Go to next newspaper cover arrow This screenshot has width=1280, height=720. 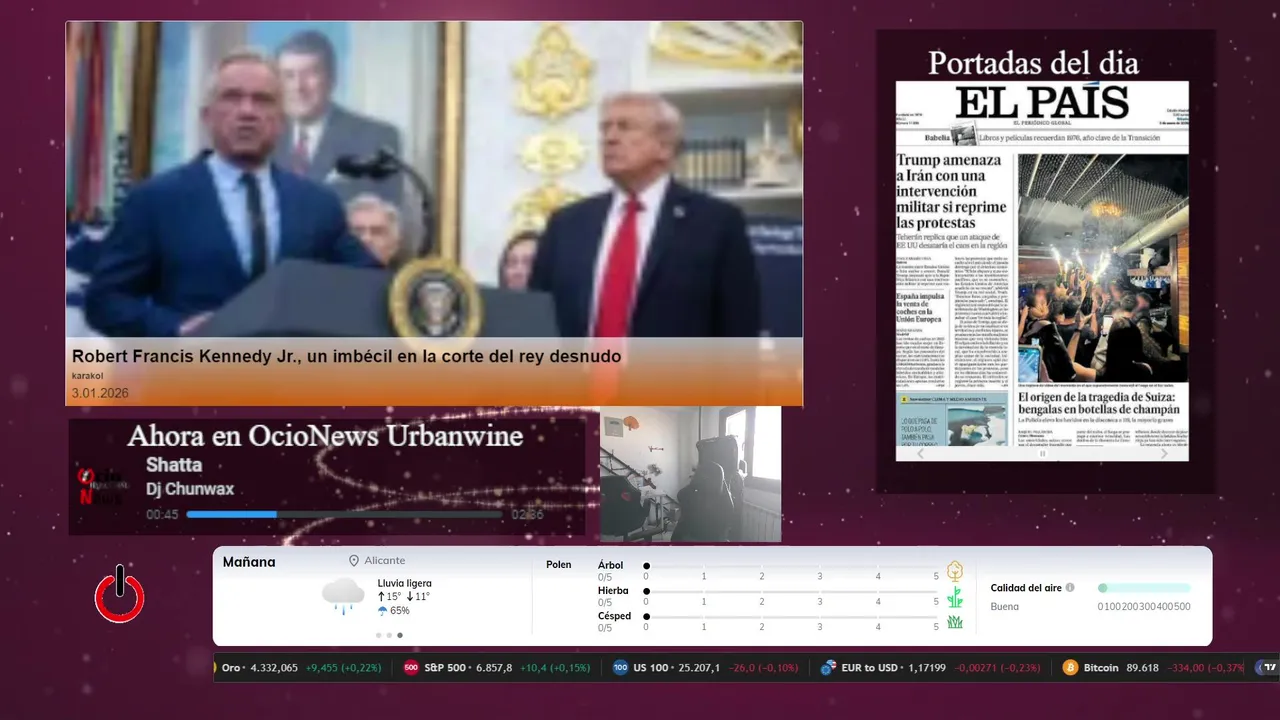[1164, 453]
